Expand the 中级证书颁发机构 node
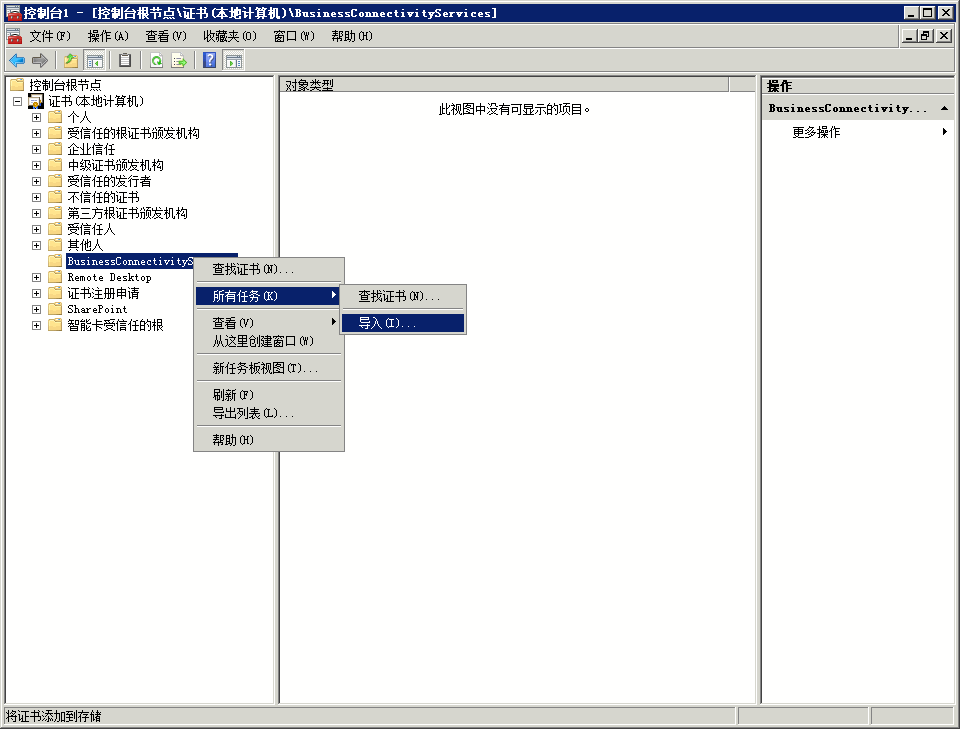 coord(37,165)
